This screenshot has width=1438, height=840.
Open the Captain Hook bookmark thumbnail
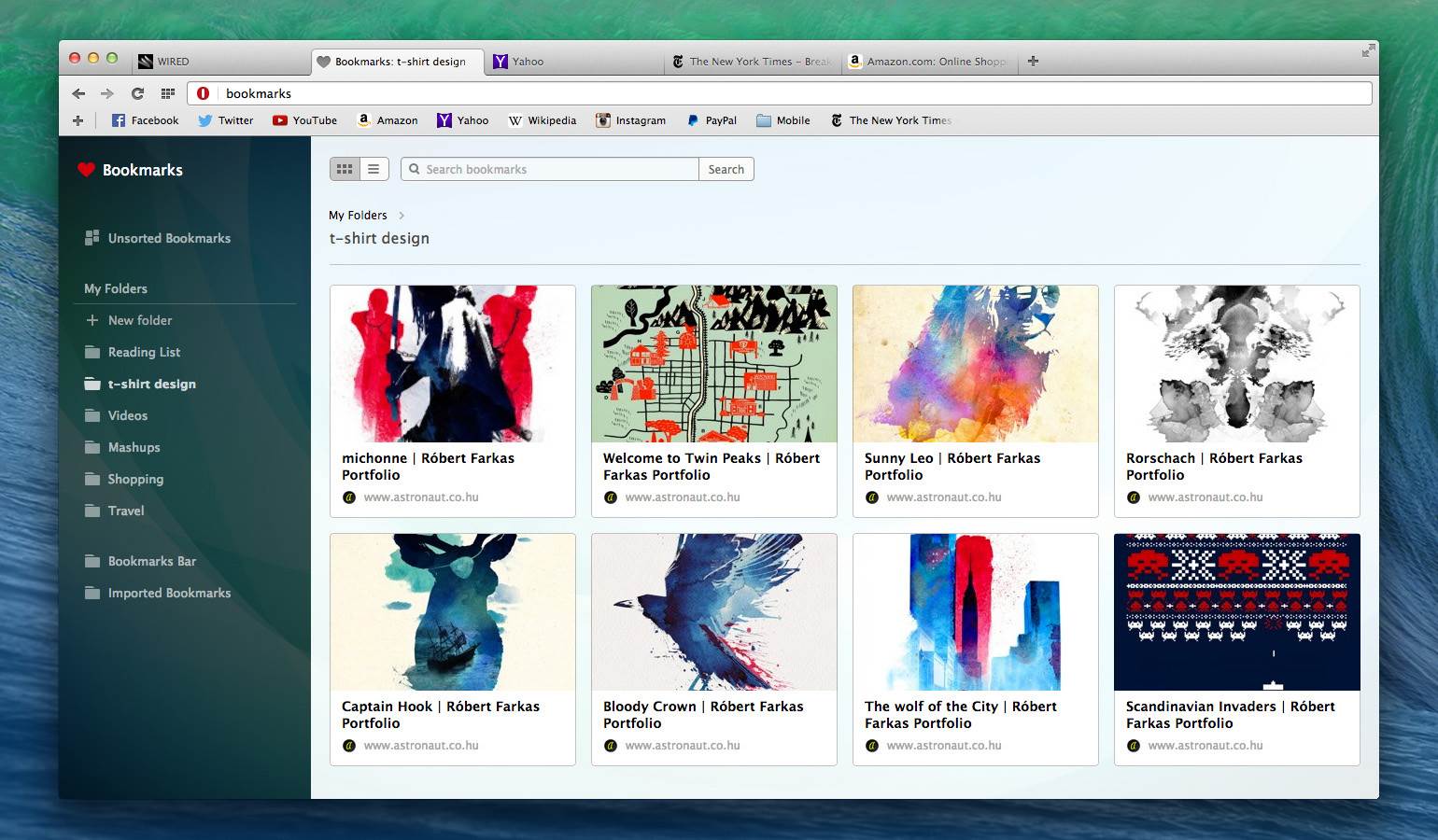[453, 612]
